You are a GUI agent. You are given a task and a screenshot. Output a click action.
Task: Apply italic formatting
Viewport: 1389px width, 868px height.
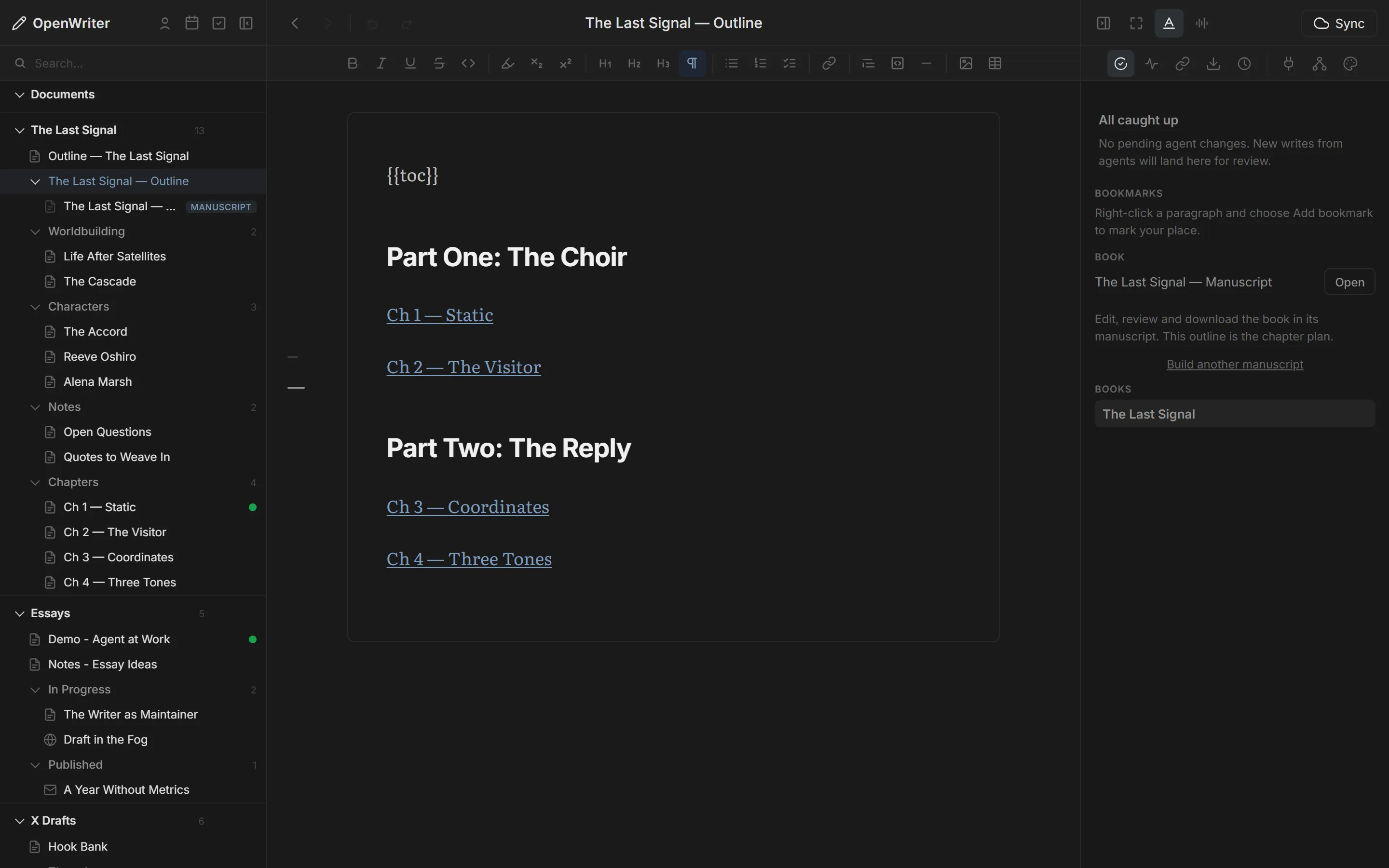[x=381, y=63]
